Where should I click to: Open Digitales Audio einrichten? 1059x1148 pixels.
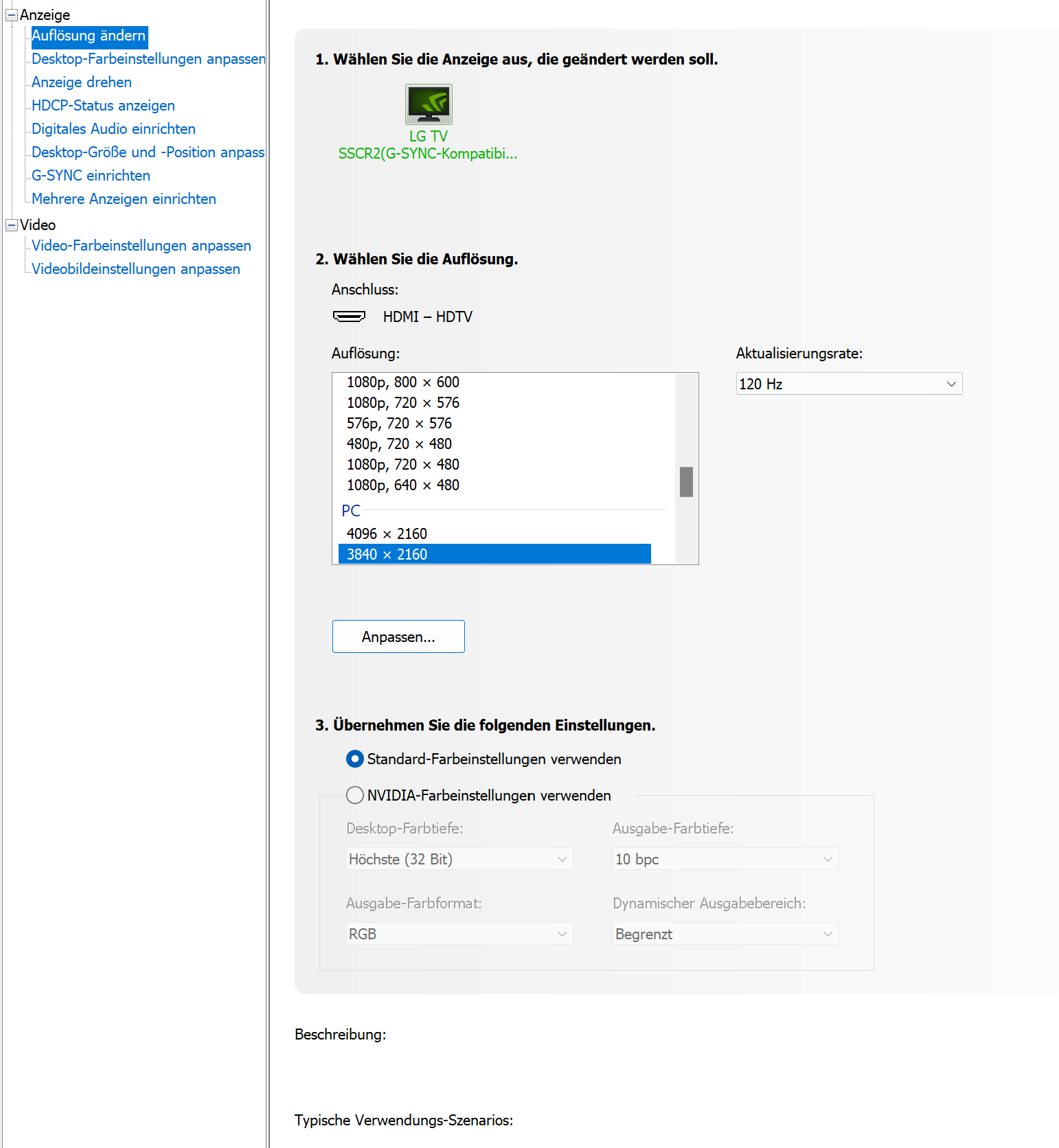(x=113, y=129)
